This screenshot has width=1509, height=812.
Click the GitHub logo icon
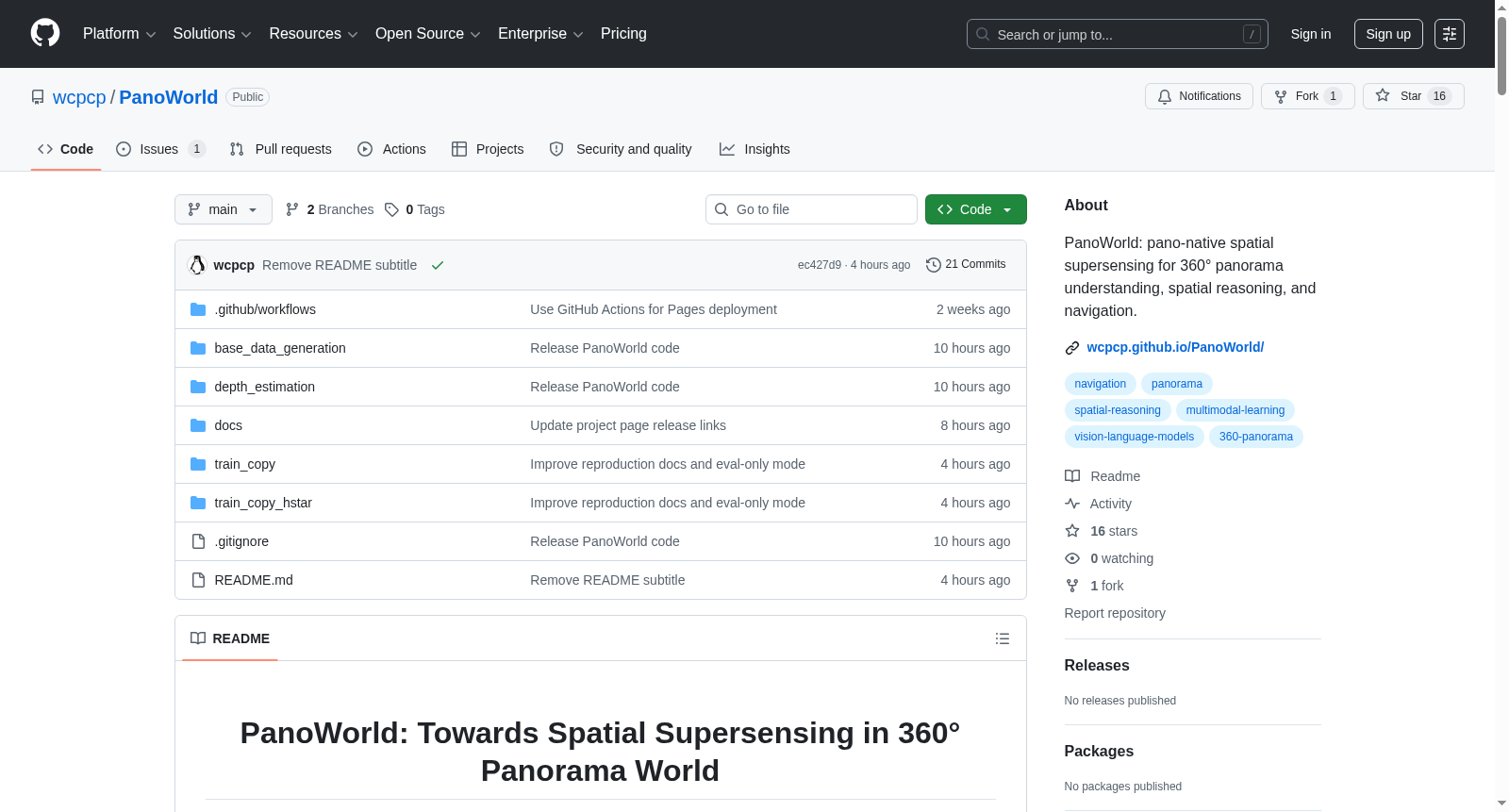(x=45, y=33)
